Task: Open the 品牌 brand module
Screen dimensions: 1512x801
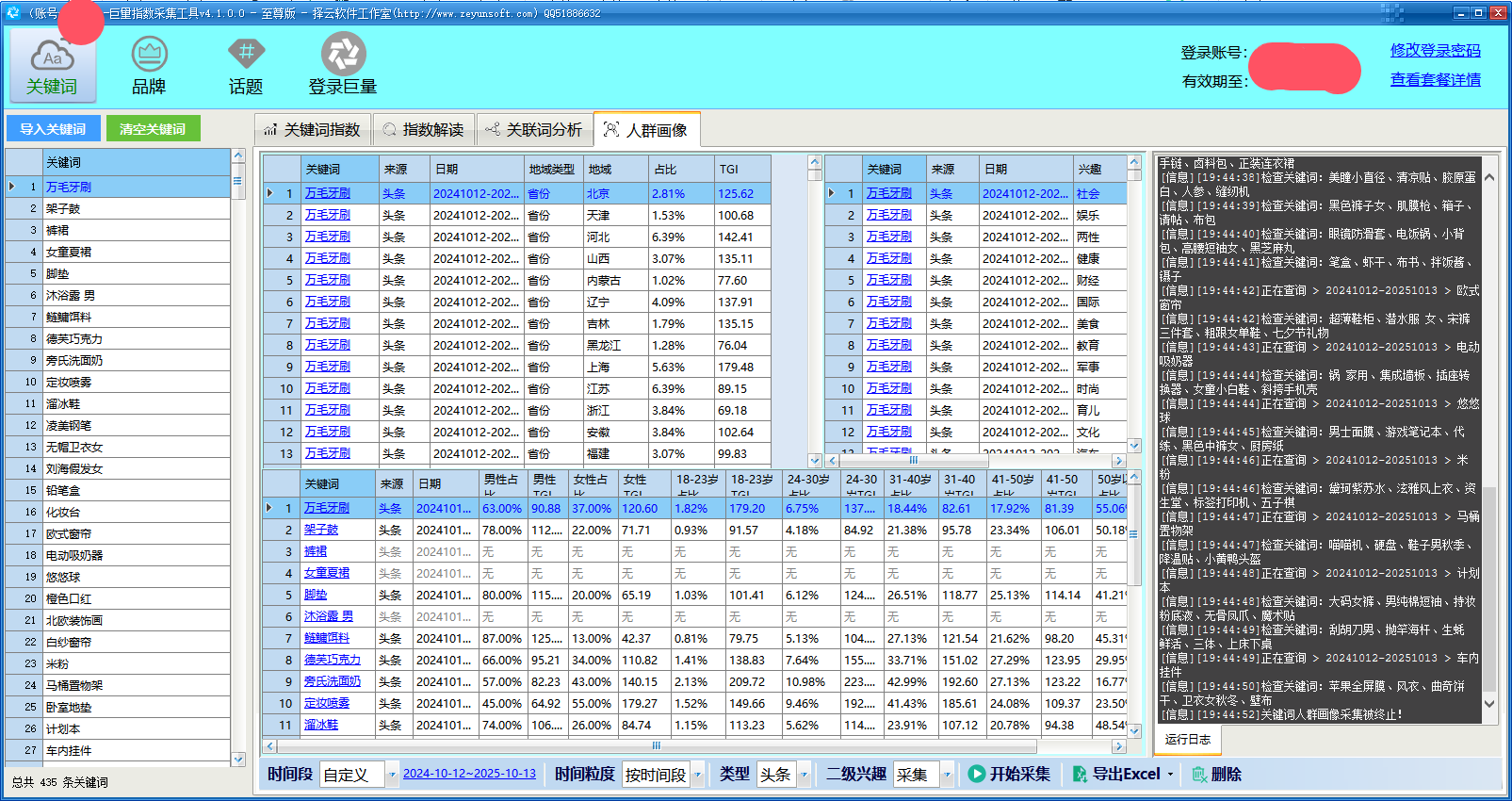Action: [149, 65]
